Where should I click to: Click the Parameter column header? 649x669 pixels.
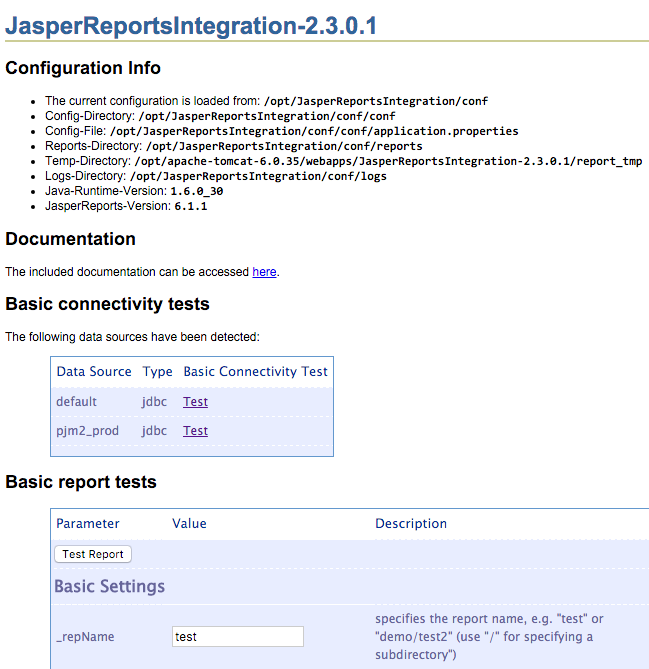87,524
